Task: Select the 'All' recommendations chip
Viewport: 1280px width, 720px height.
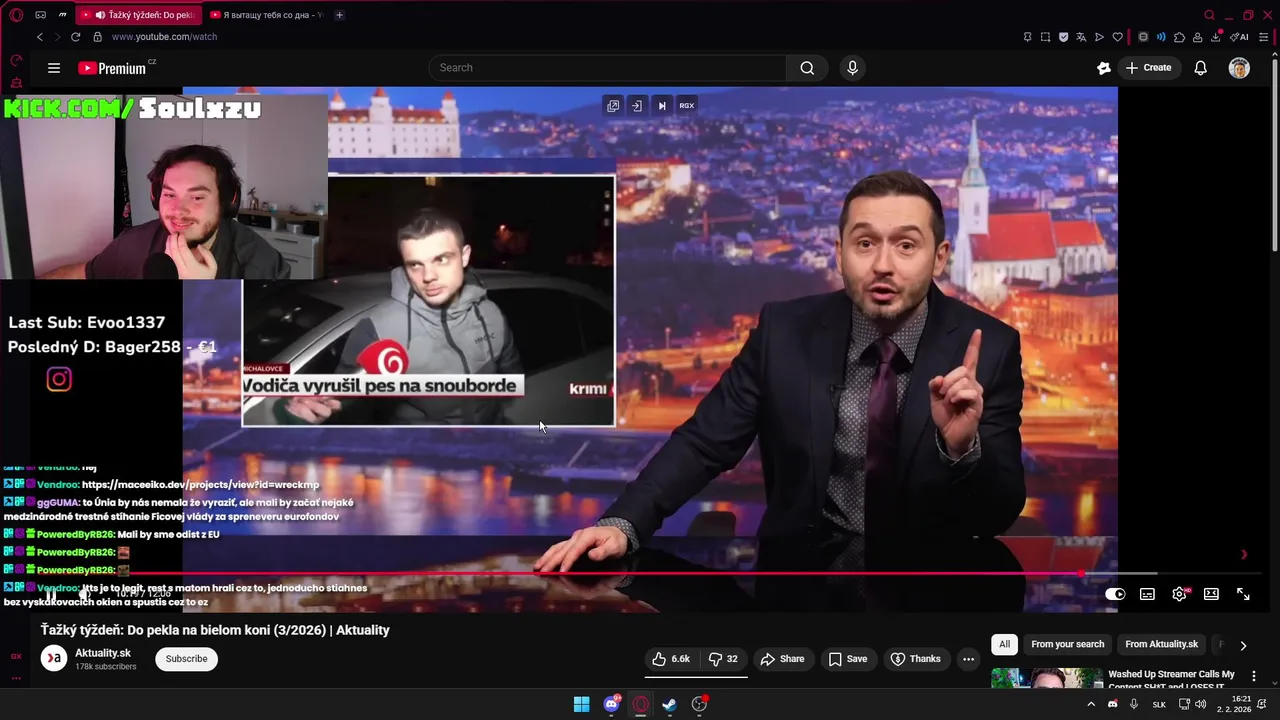Action: tap(1004, 645)
